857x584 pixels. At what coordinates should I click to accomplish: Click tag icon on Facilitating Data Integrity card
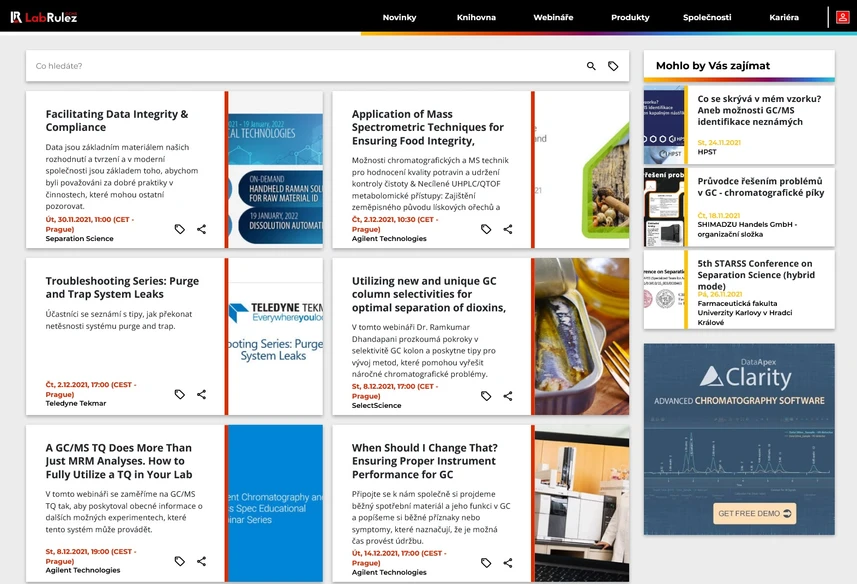pyautogui.click(x=180, y=229)
